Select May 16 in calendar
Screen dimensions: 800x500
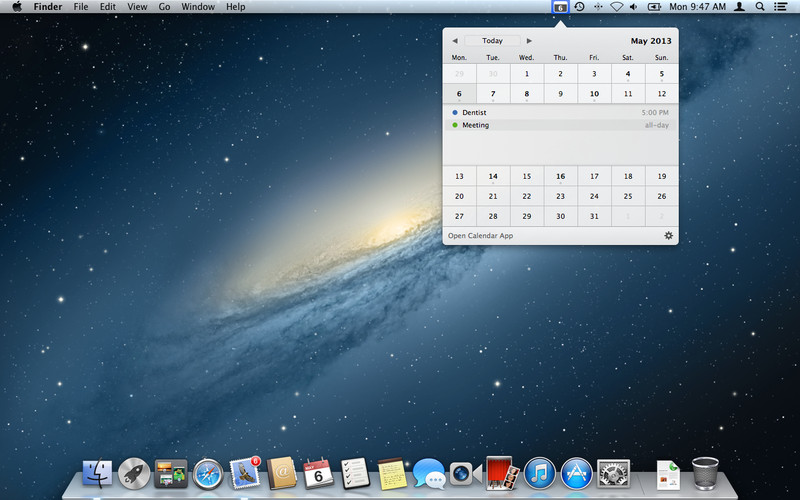click(x=560, y=176)
